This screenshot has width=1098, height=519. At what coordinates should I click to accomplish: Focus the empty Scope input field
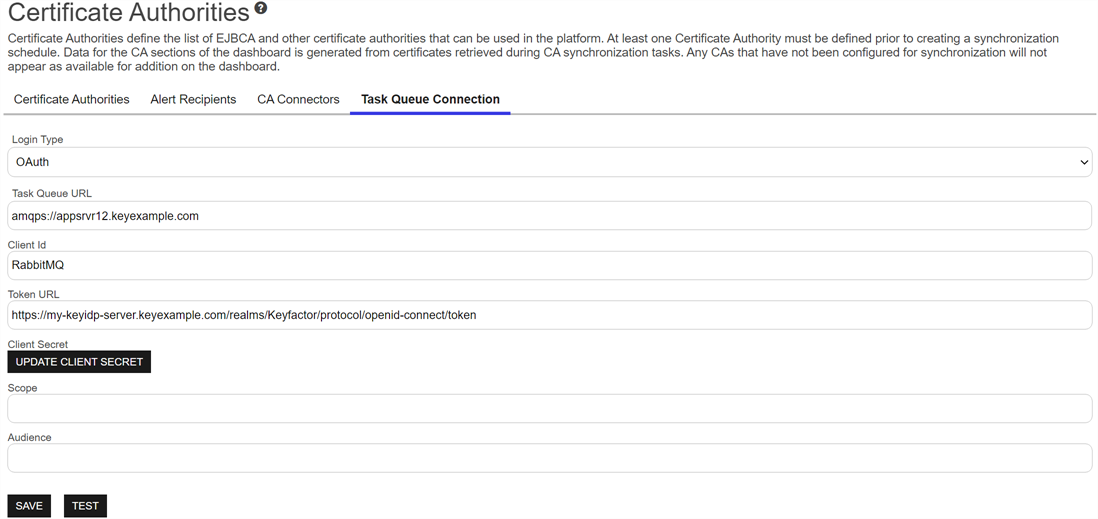[x=550, y=408]
